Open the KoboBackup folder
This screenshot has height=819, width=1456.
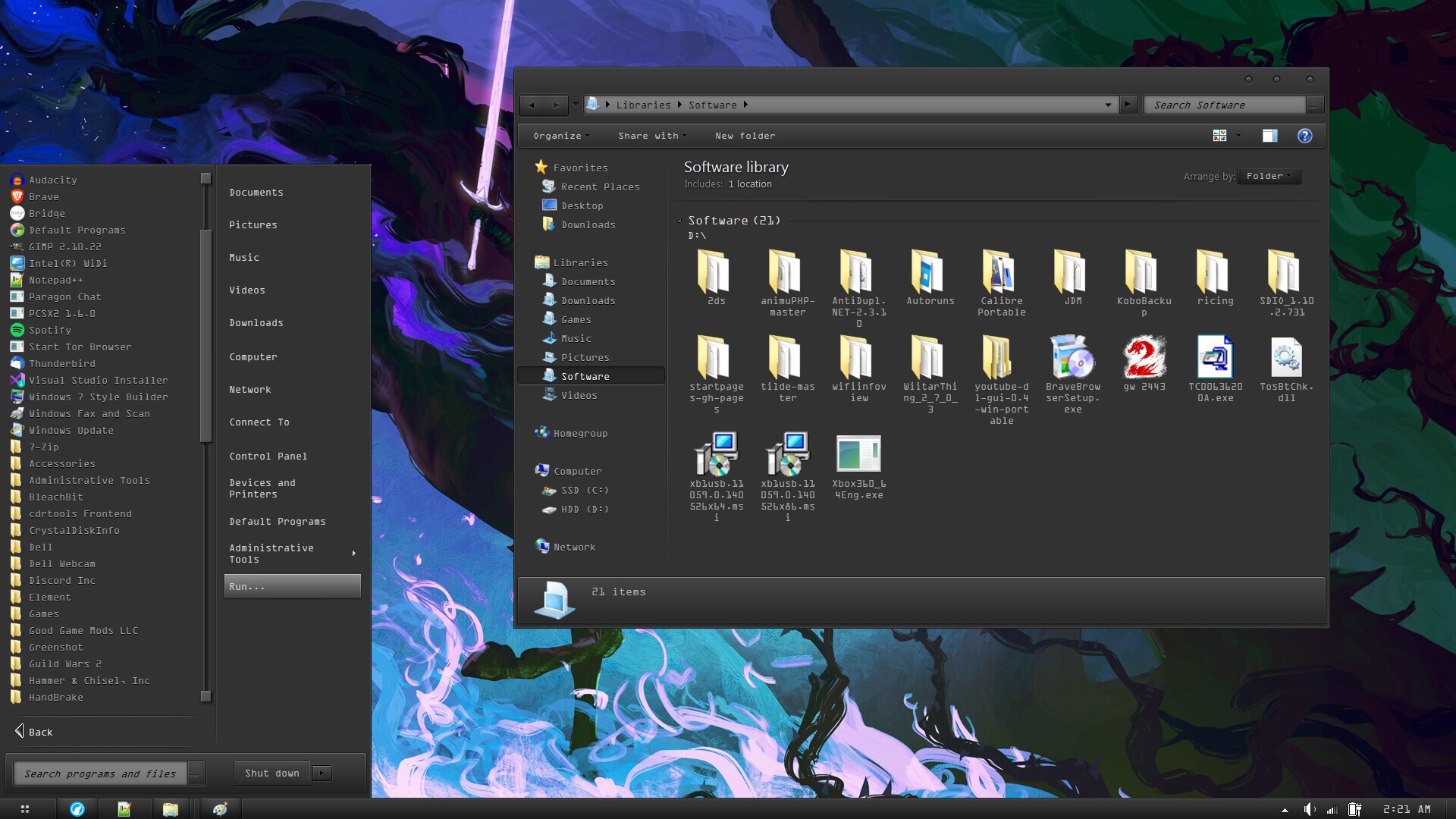(1144, 282)
